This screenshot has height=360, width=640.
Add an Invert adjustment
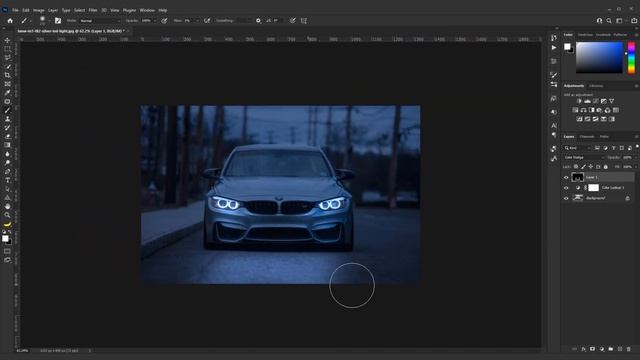click(x=579, y=119)
